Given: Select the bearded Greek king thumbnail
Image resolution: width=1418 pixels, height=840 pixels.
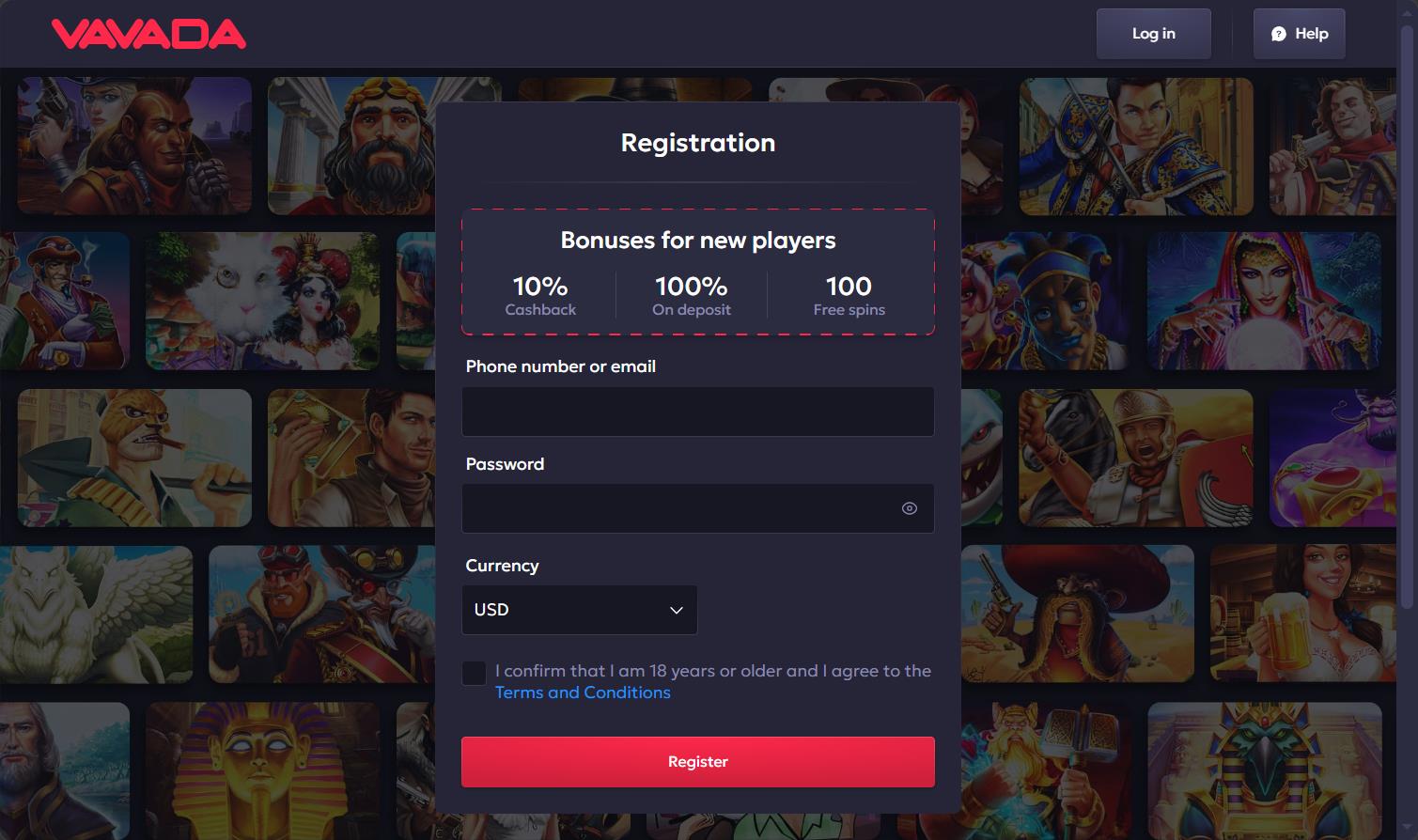Looking at the screenshot, I should [351, 146].
